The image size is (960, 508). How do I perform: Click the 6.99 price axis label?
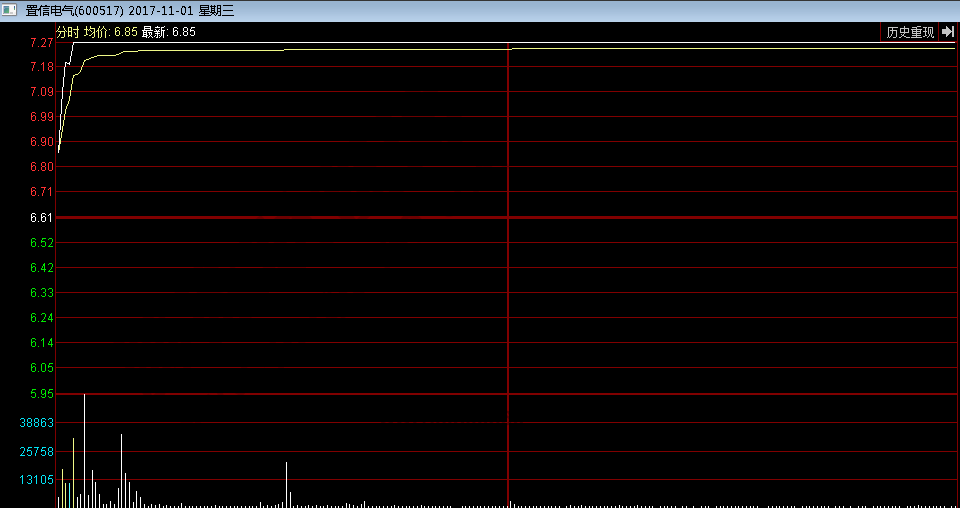tap(41, 117)
